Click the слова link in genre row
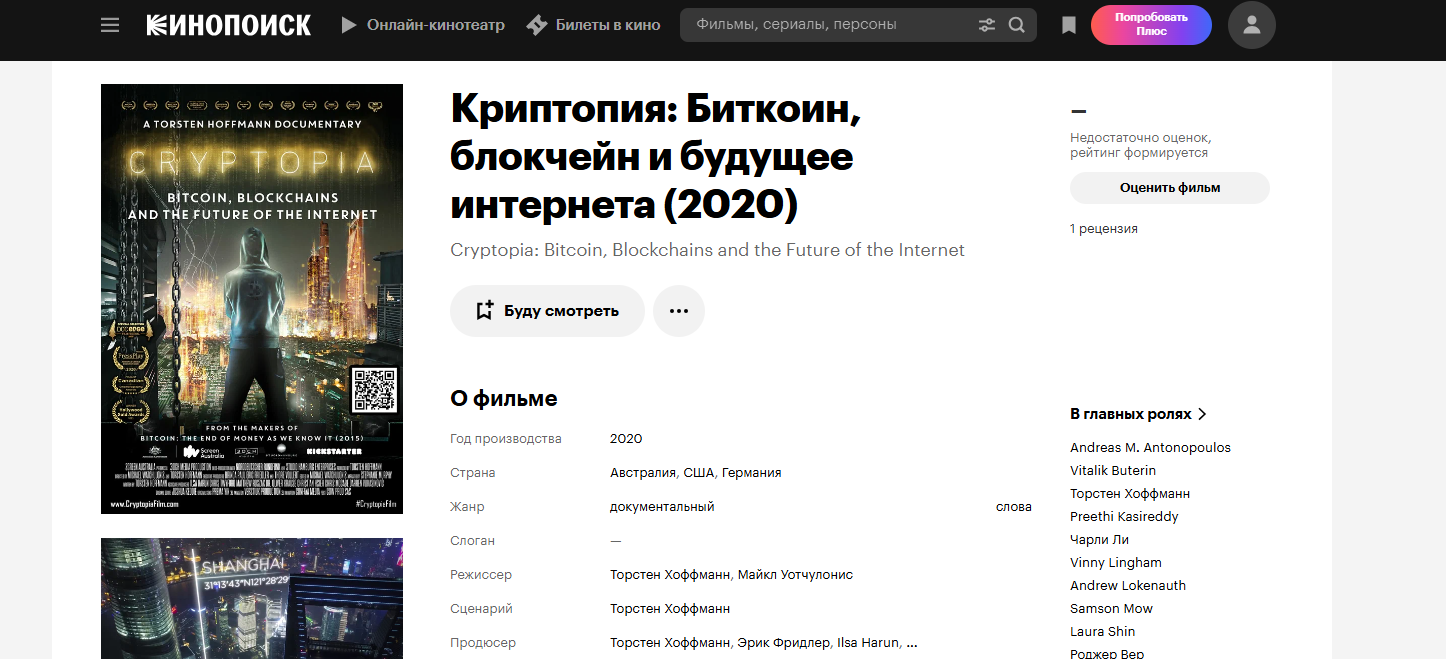This screenshot has width=1446, height=659. click(1014, 507)
